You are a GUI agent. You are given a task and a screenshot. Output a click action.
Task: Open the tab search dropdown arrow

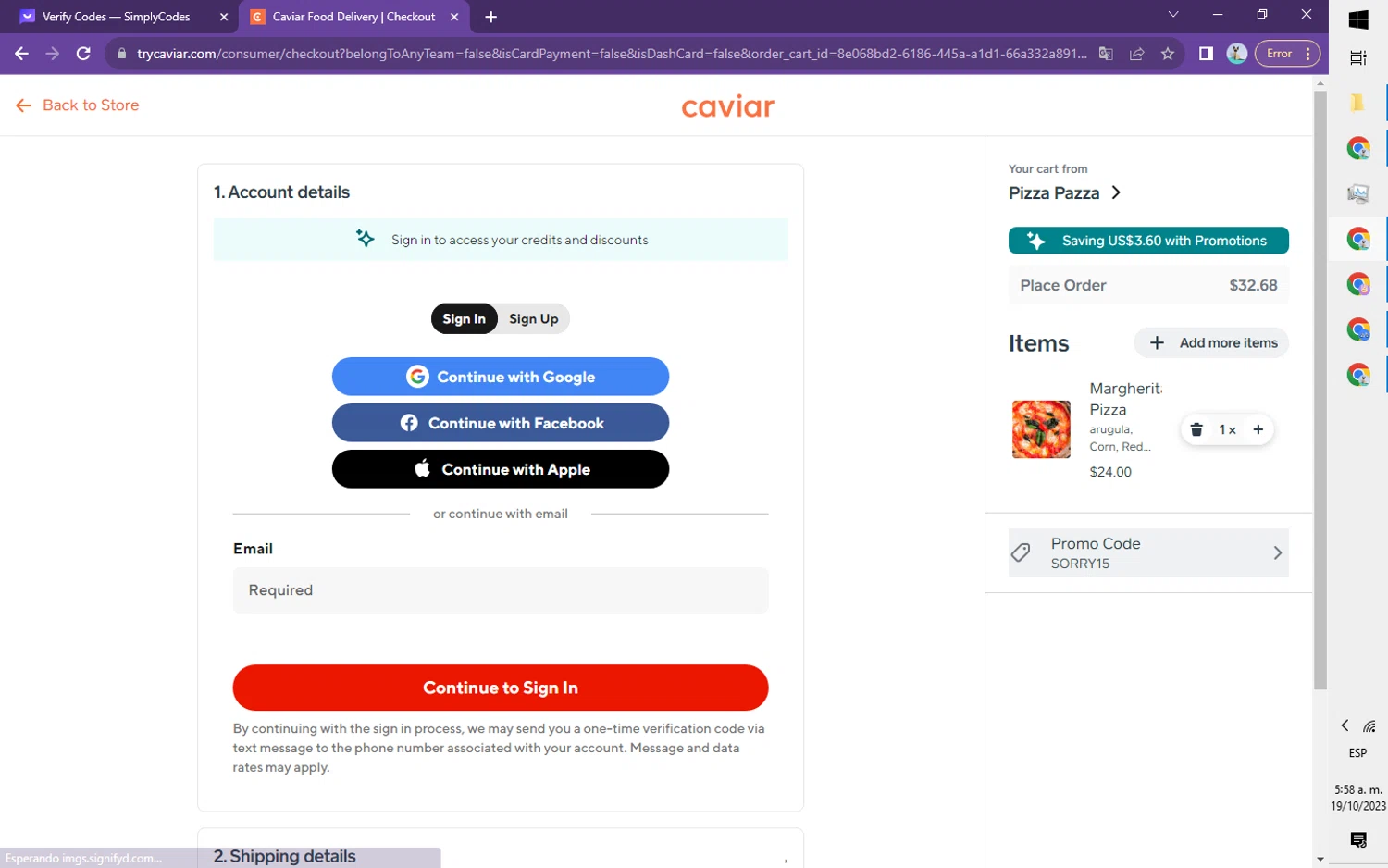[x=1173, y=15]
